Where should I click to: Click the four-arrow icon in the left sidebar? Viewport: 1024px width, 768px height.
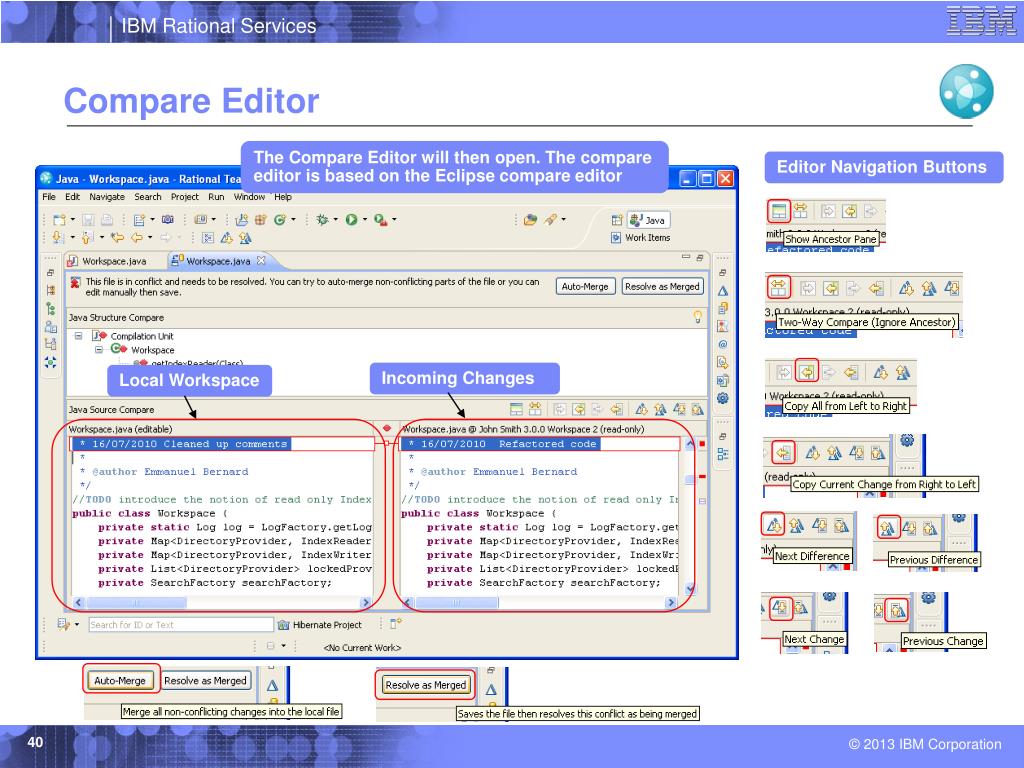[x=50, y=362]
